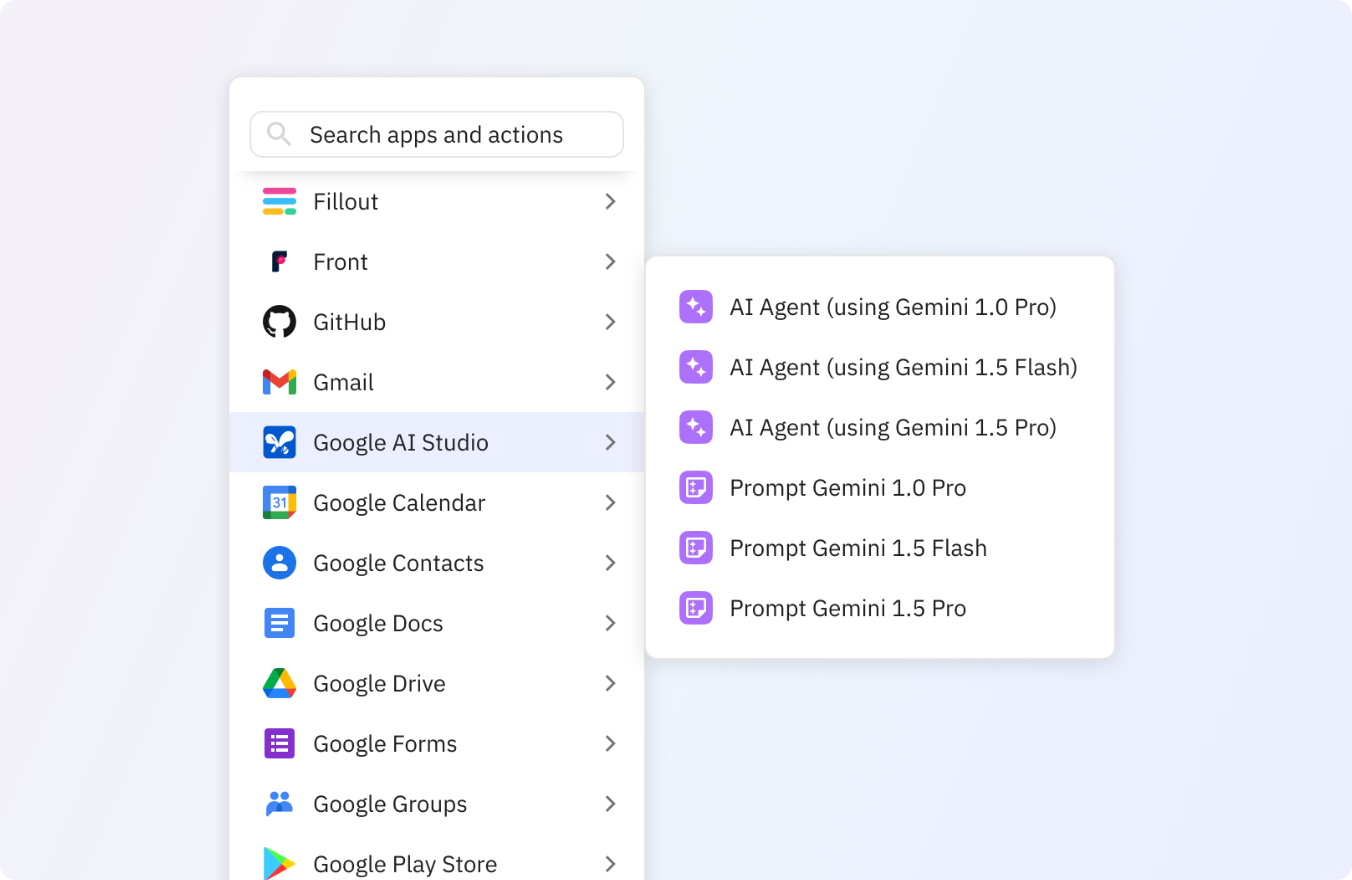This screenshot has height=880, width=1352.
Task: Click the Gmail envelope icon
Action: (x=279, y=382)
